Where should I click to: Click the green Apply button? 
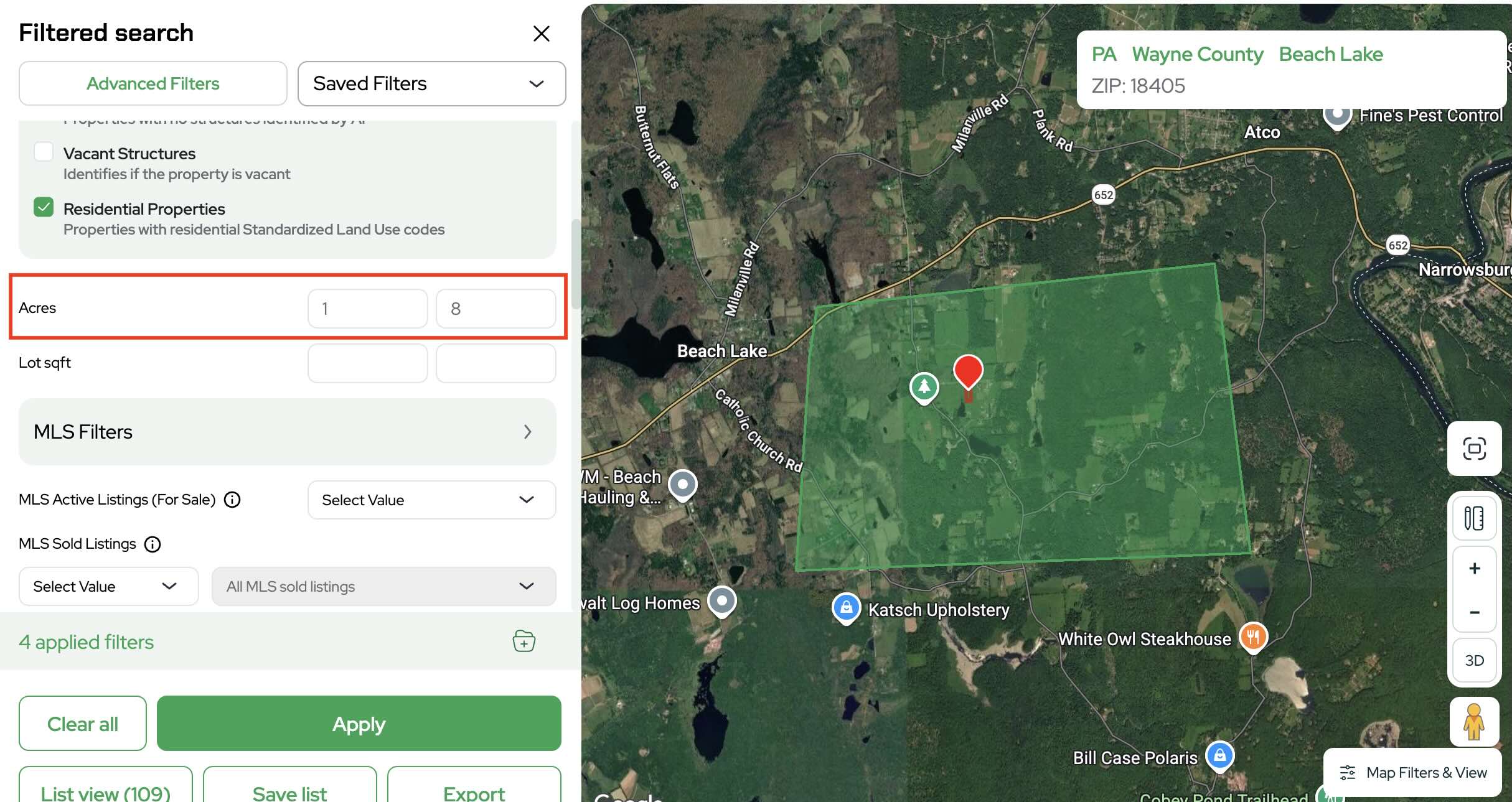click(359, 724)
